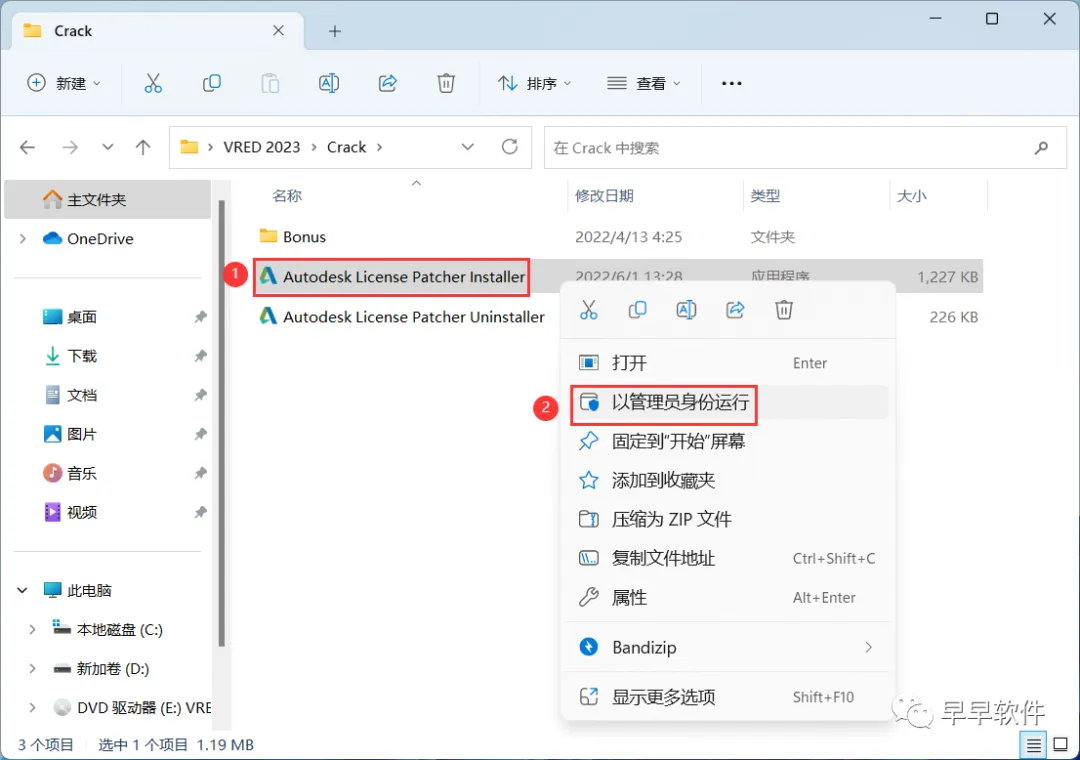Expand the address bar history dropdown
1080x760 pixels.
pyautogui.click(x=468, y=147)
